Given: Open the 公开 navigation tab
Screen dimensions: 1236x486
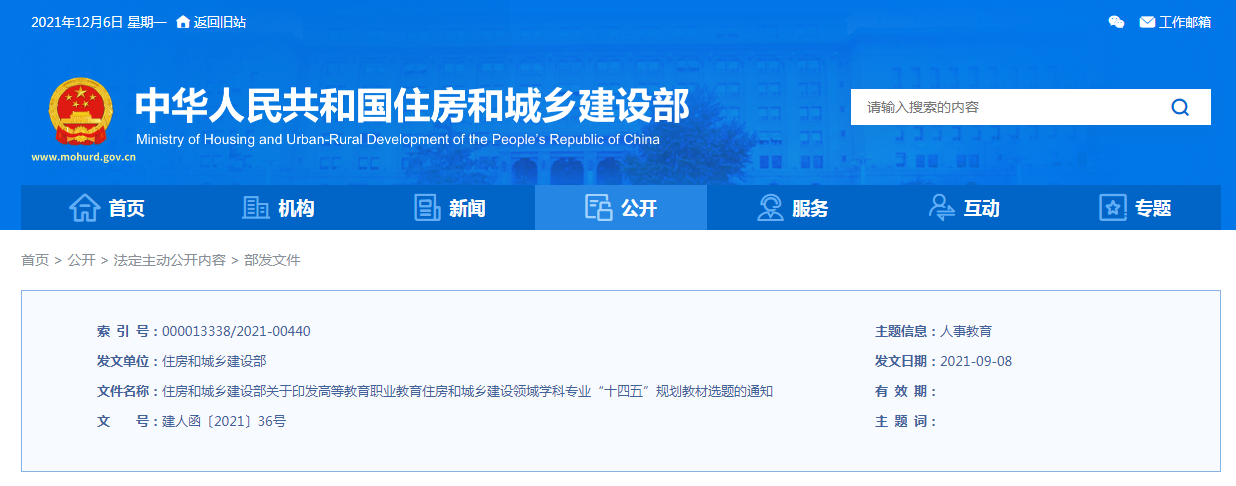Looking at the screenshot, I should pyautogui.click(x=621, y=208).
